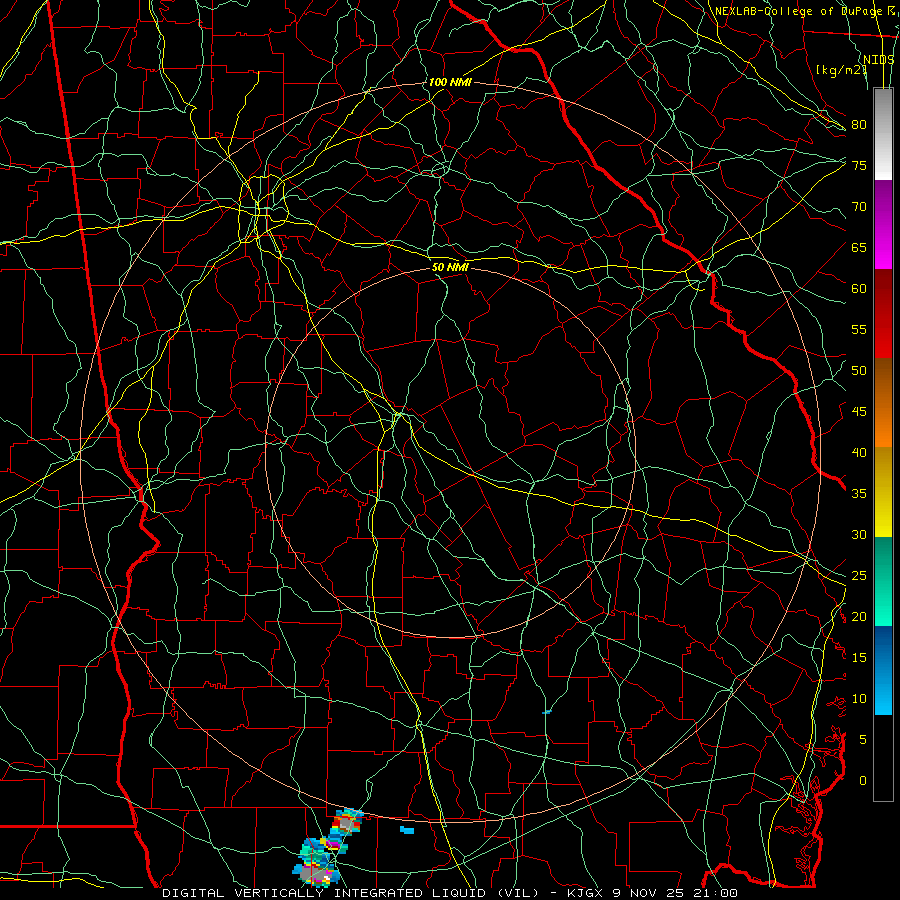The image size is (900, 900).
Task: Pick the blue color bar segment
Action: [883, 670]
